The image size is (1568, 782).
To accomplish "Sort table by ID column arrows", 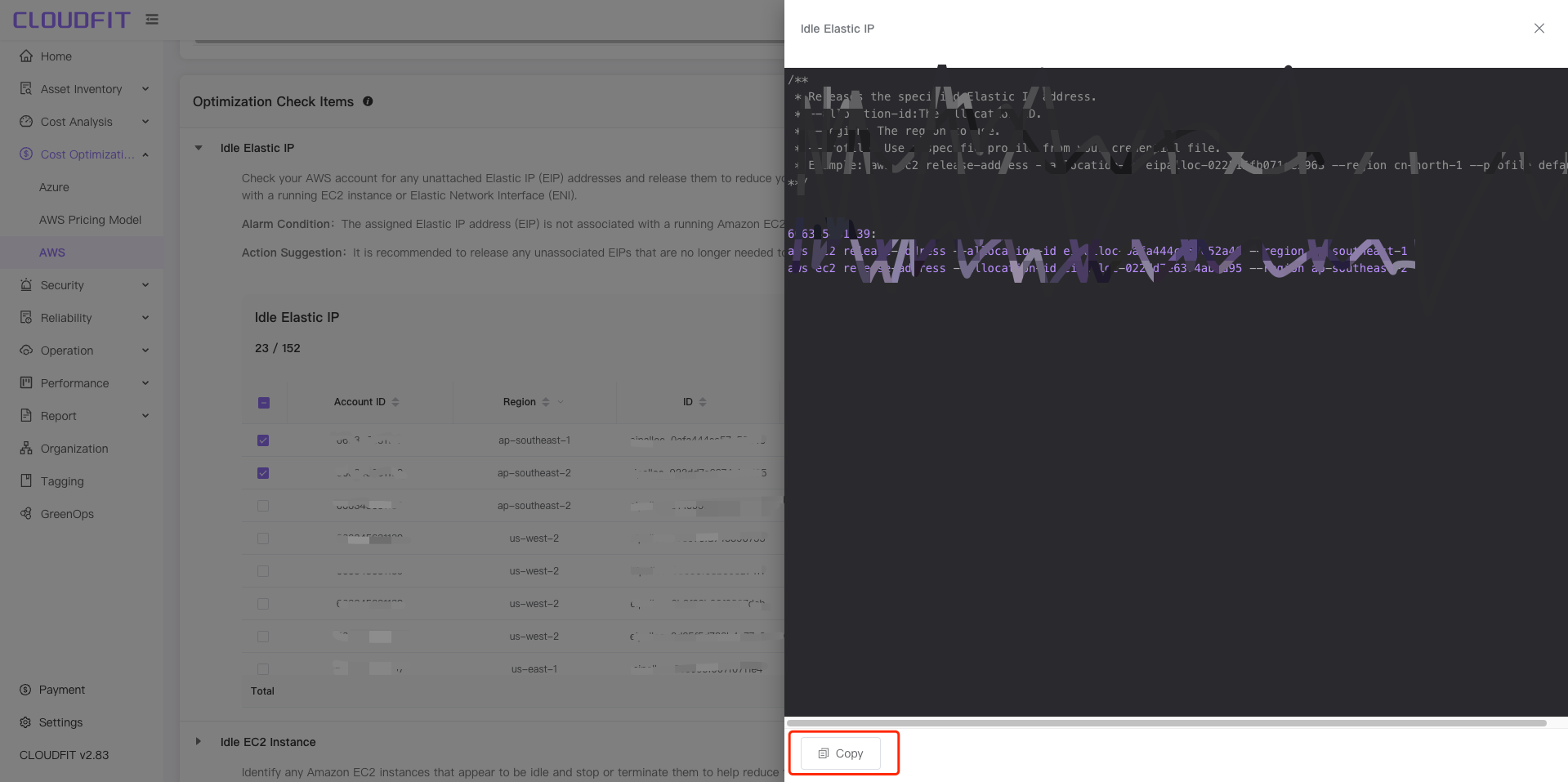I will 703,402.
